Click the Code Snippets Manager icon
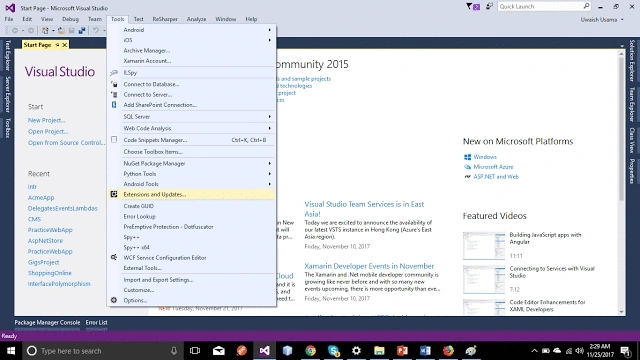Viewport: 640px width, 360px height. coord(114,140)
